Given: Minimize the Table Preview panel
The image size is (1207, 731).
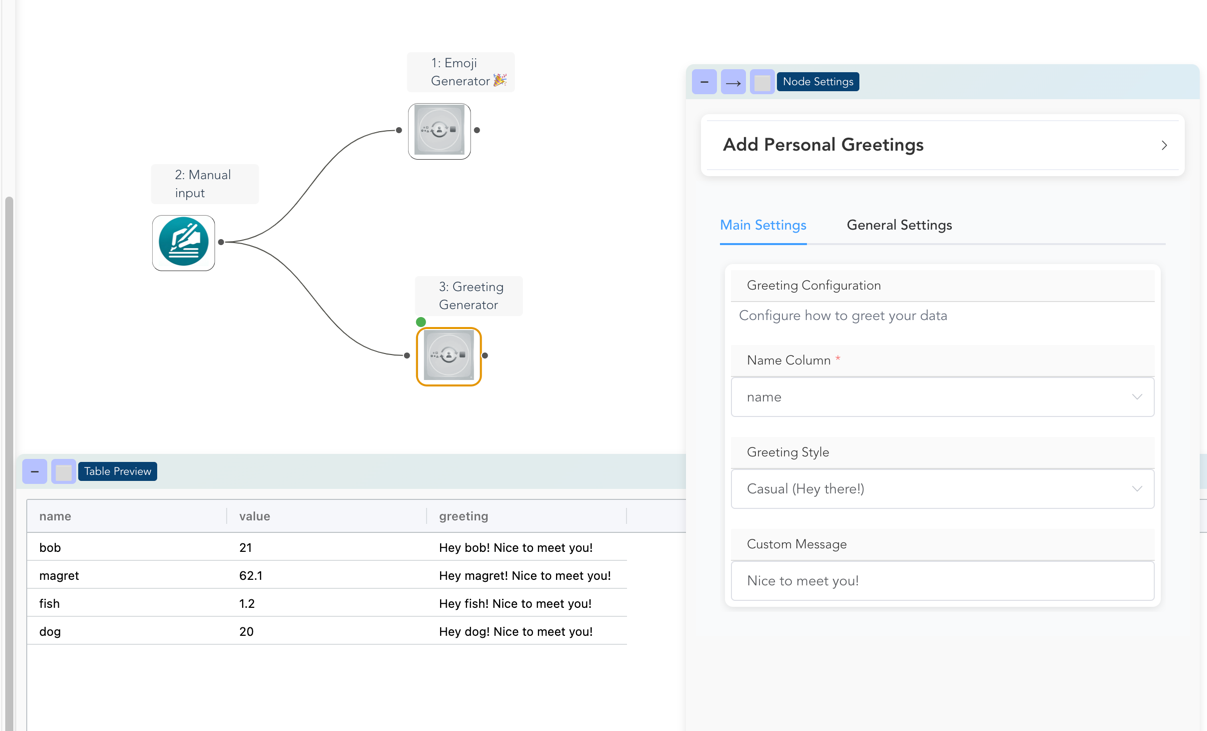Looking at the screenshot, I should pyautogui.click(x=35, y=471).
